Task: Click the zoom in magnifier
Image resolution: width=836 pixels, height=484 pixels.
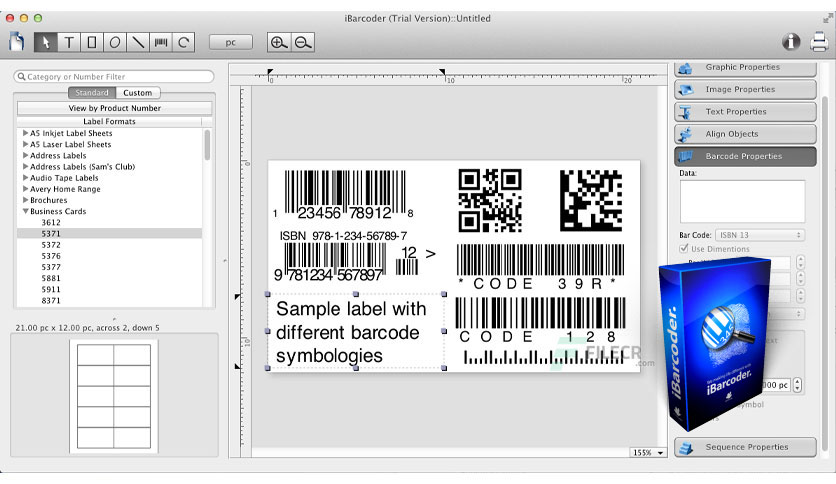Action: click(x=279, y=42)
